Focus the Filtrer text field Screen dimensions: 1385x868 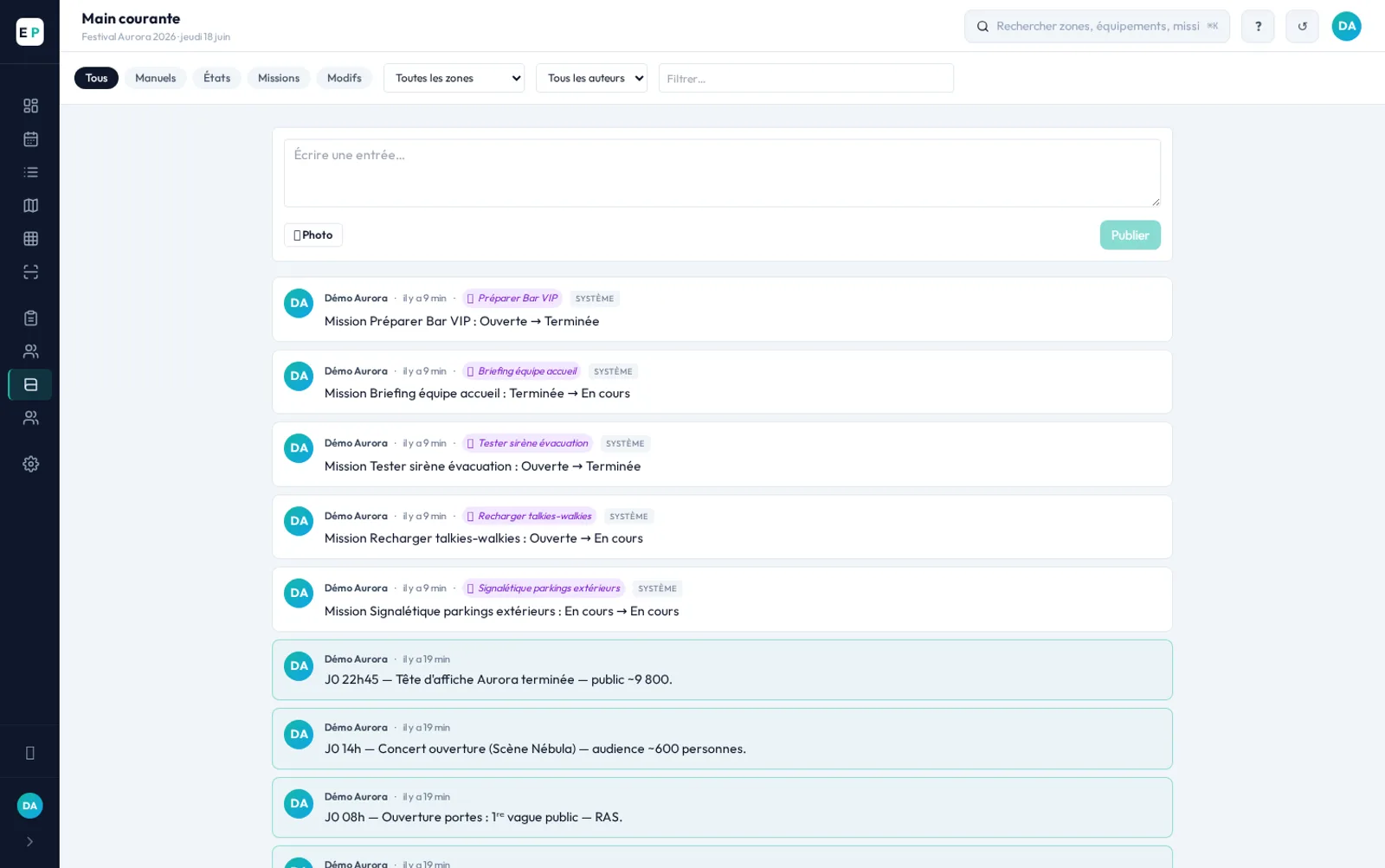806,78
